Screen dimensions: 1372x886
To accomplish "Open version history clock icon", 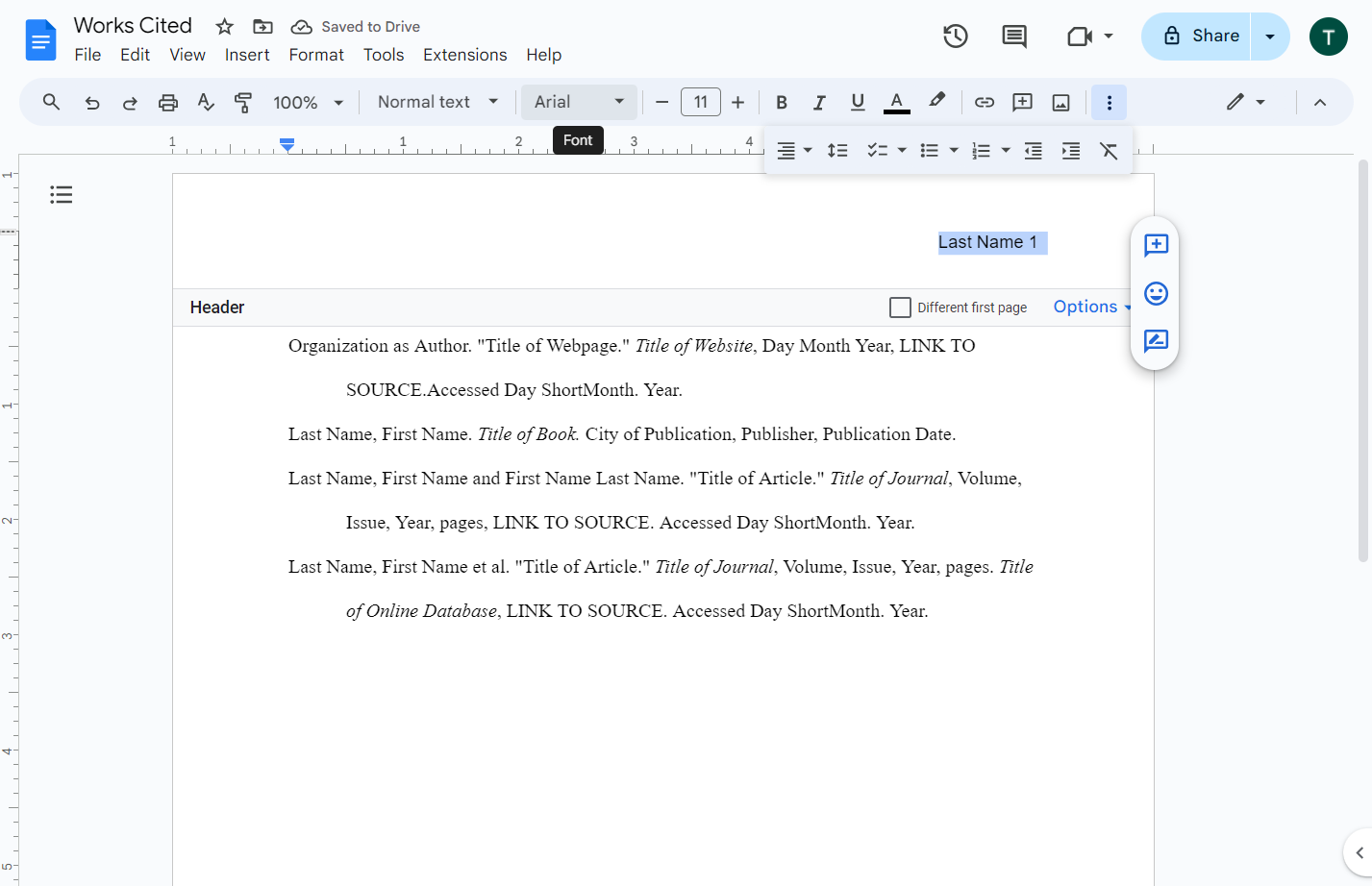I will [956, 37].
